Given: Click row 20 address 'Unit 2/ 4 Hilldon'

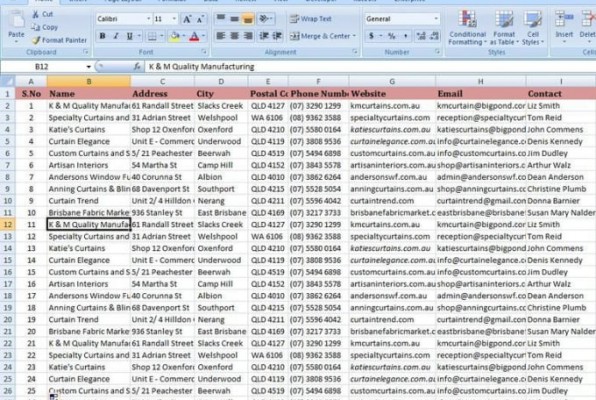Looking at the screenshot, I should coord(162,319).
